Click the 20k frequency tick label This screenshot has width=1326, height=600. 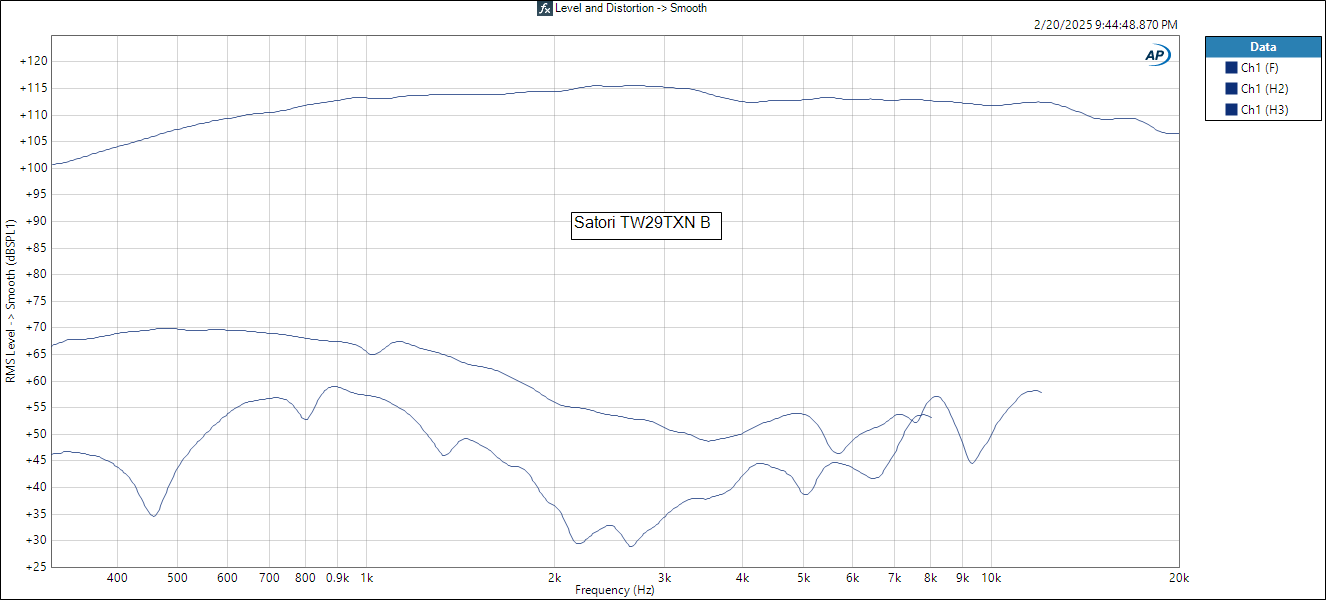pyautogui.click(x=1179, y=578)
